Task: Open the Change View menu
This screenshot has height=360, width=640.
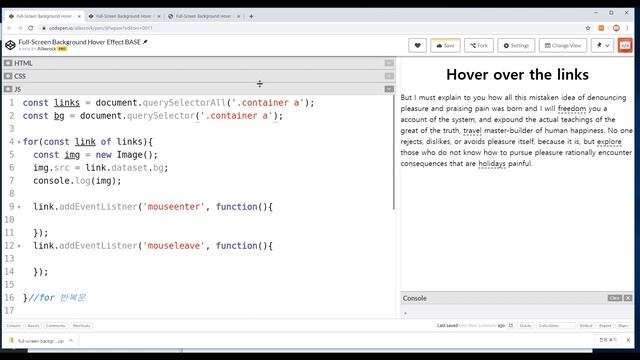Action: tap(563, 45)
